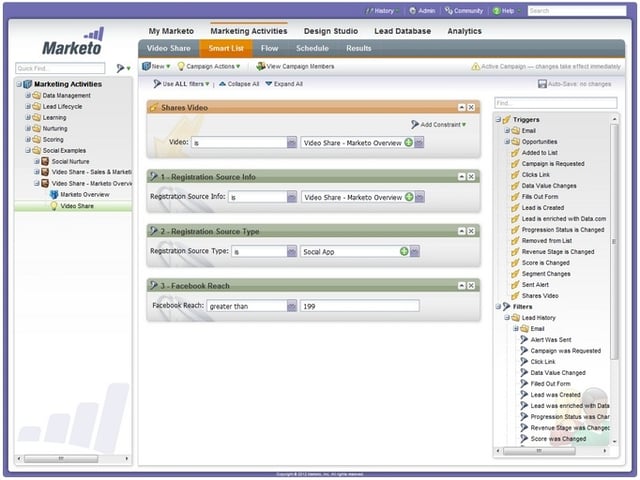The width and height of the screenshot is (640, 480).
Task: Select the Lead was Created filter
Action: coord(555,395)
